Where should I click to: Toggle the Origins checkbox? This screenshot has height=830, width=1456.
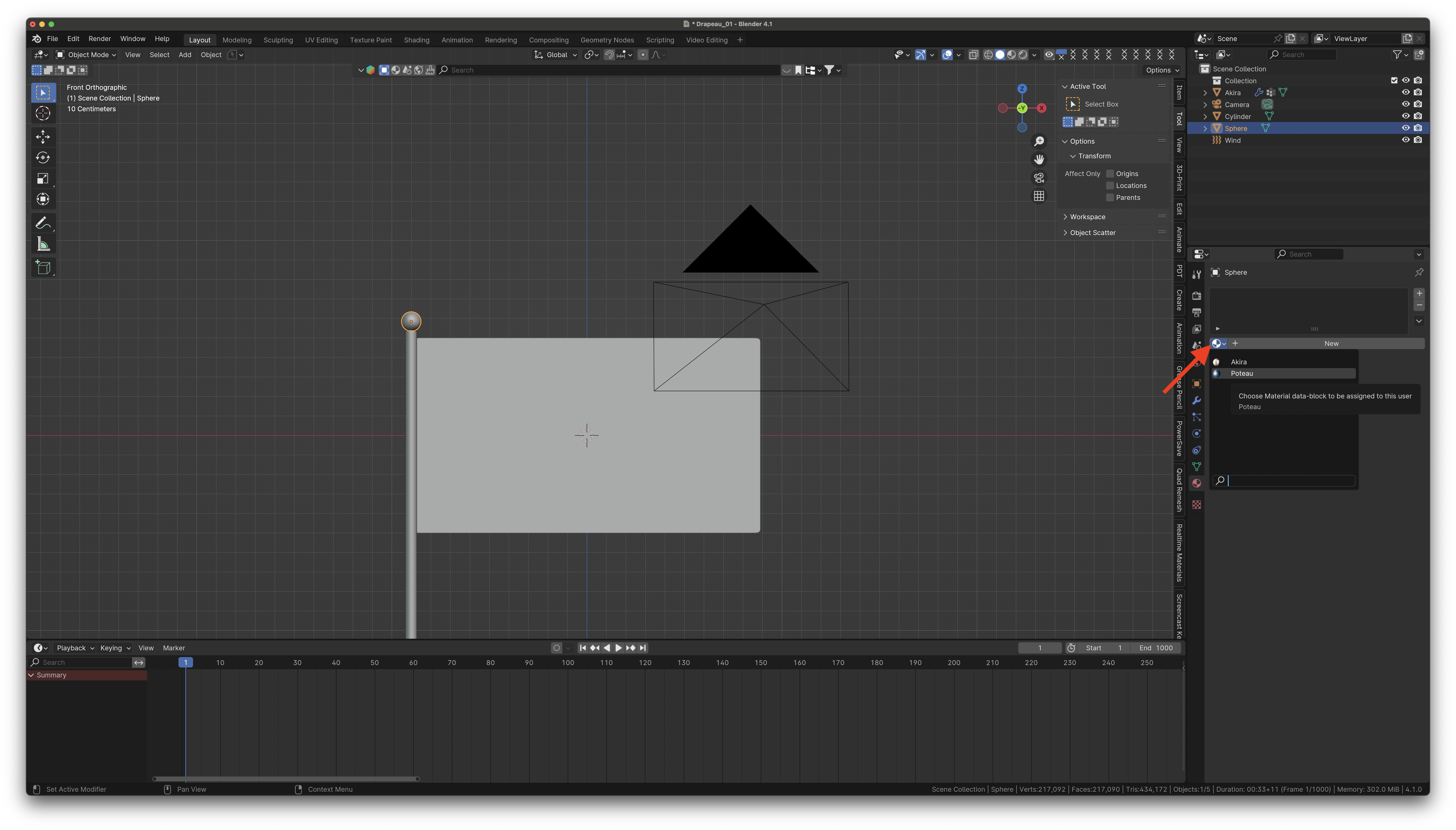(1110, 174)
